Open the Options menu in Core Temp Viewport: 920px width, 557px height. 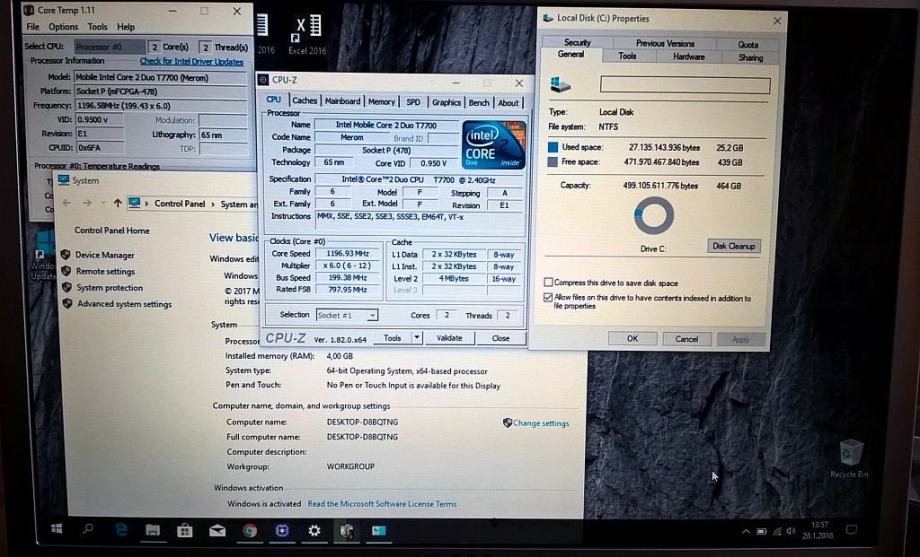[x=63, y=27]
